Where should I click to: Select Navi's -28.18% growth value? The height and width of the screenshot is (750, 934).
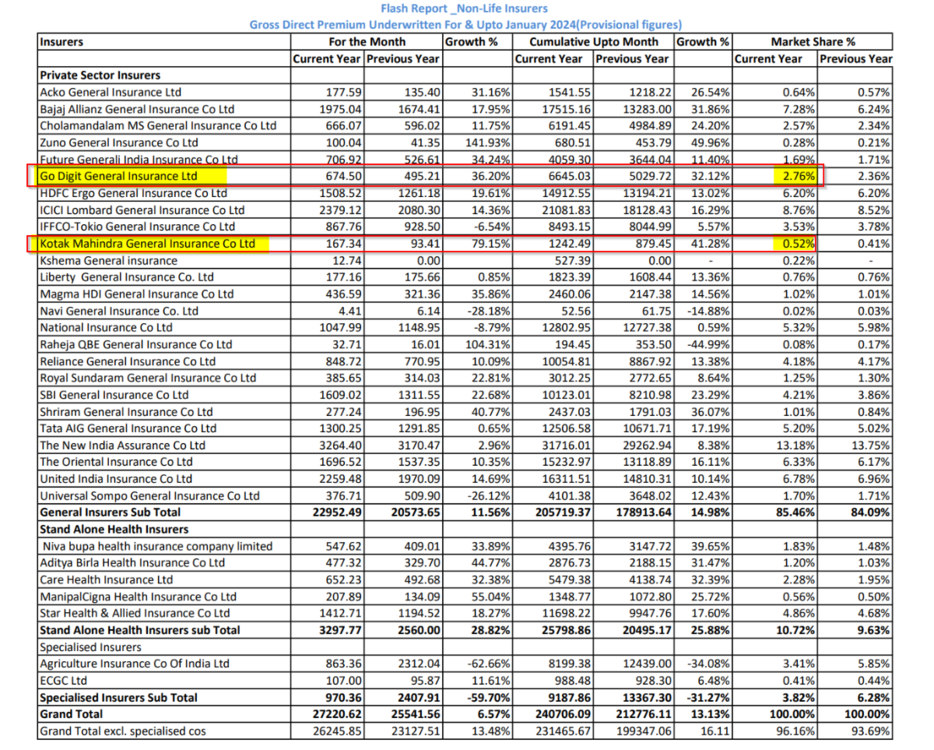click(489, 311)
